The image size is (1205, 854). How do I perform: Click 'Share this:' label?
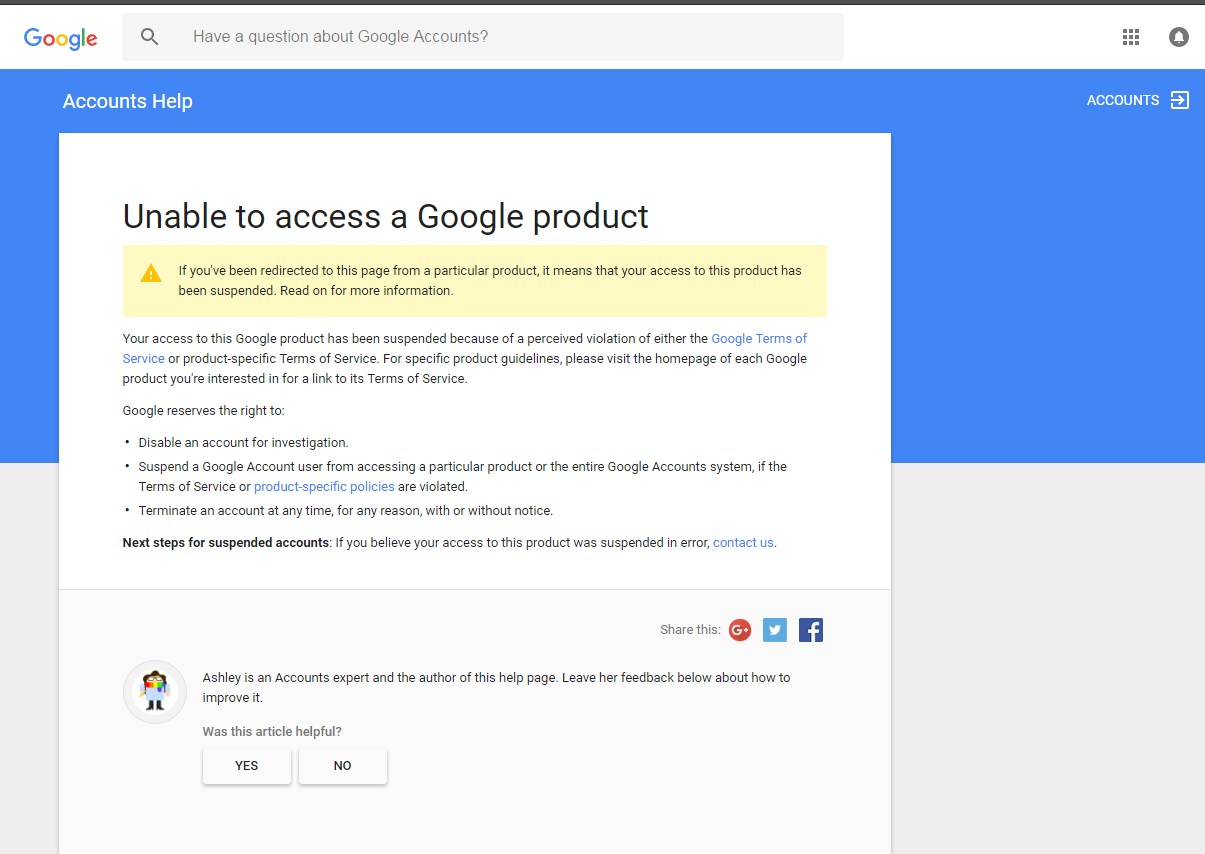click(x=690, y=630)
